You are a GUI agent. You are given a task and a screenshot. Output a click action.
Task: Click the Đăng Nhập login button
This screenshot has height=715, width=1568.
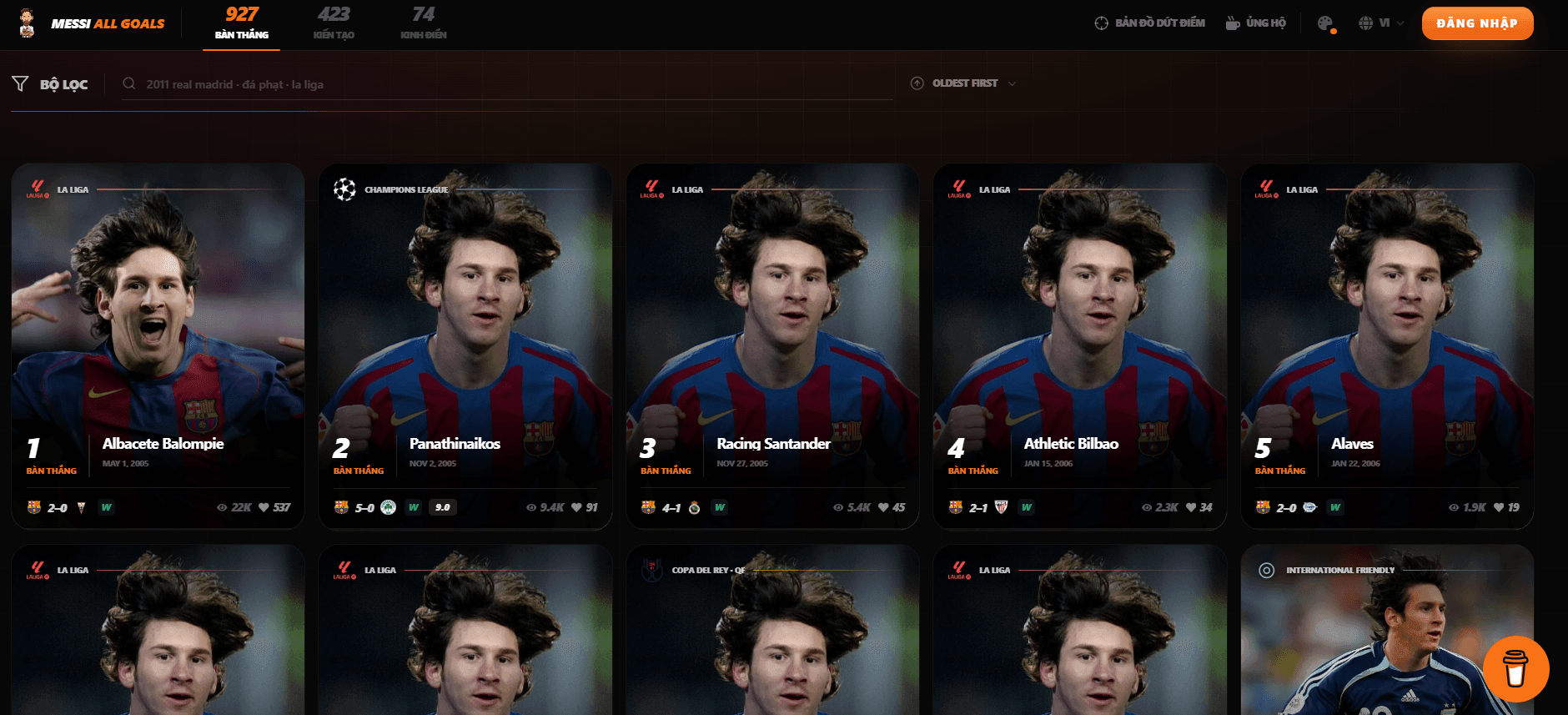pos(1477,23)
